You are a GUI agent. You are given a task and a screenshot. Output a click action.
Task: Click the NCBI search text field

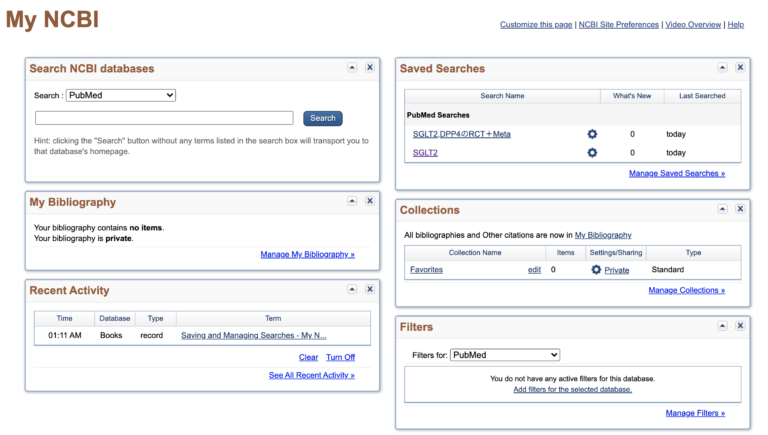coord(164,118)
